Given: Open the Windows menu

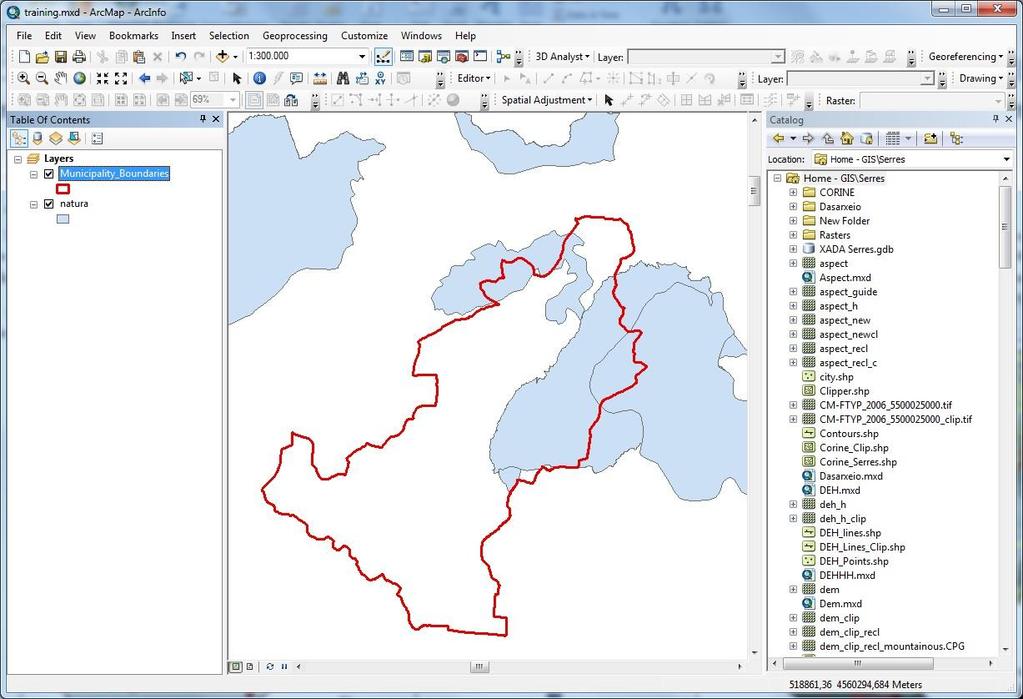Looking at the screenshot, I should (x=421, y=36).
